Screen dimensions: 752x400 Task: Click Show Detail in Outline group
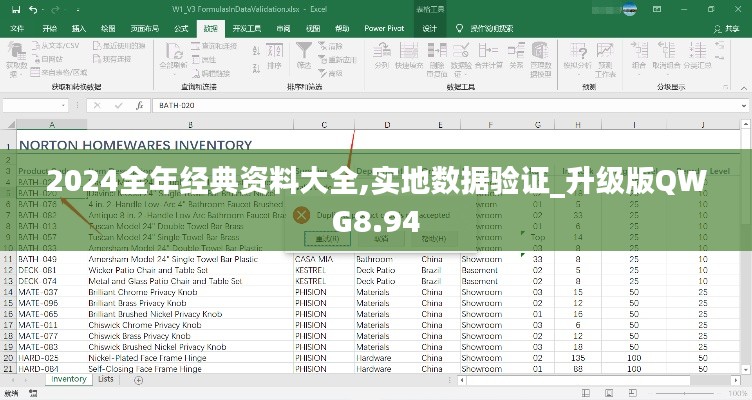719,46
